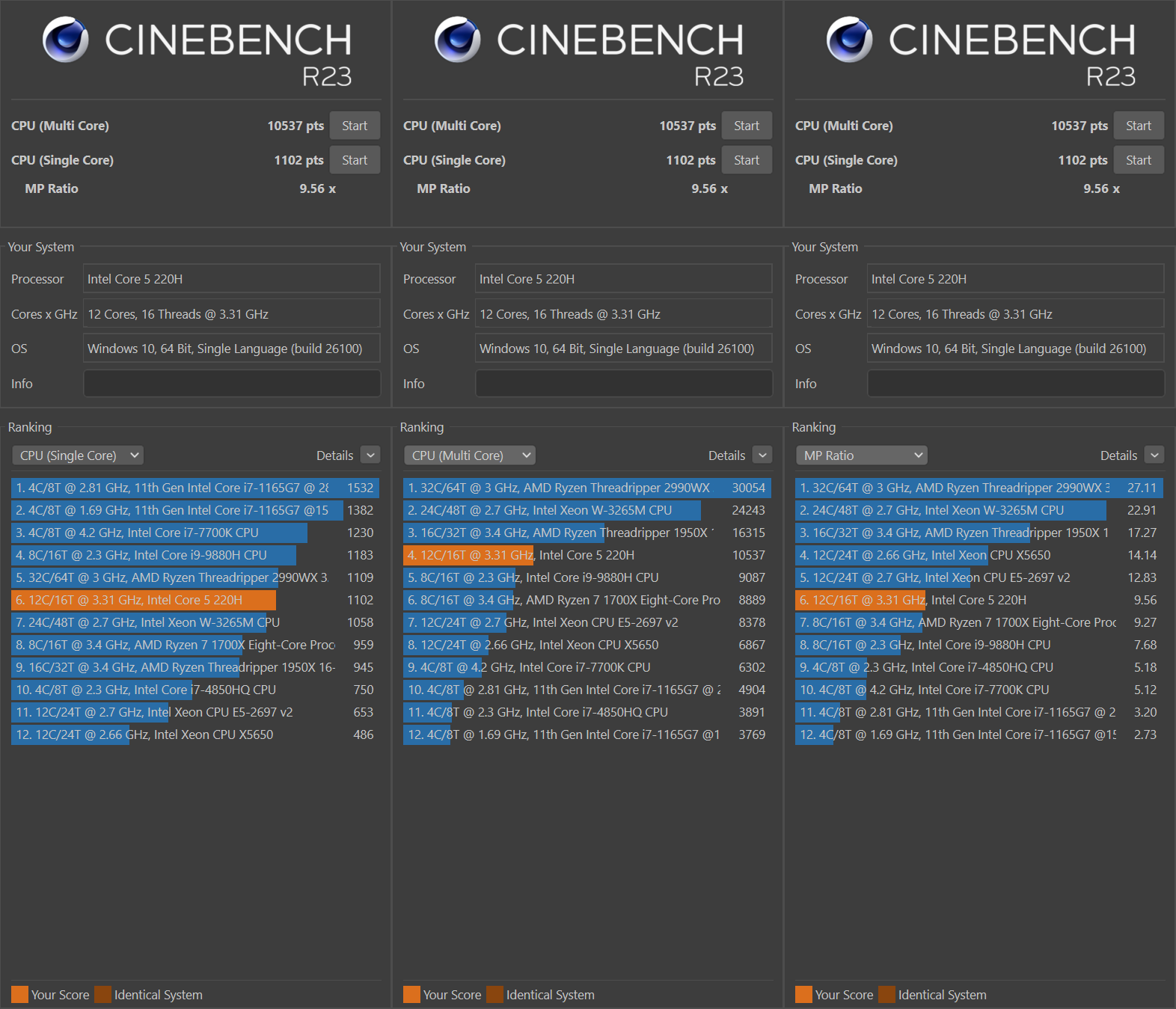Image resolution: width=1176 pixels, height=1009 pixels.
Task: Open the MP Ratio ranking dropdown
Action: (x=862, y=455)
